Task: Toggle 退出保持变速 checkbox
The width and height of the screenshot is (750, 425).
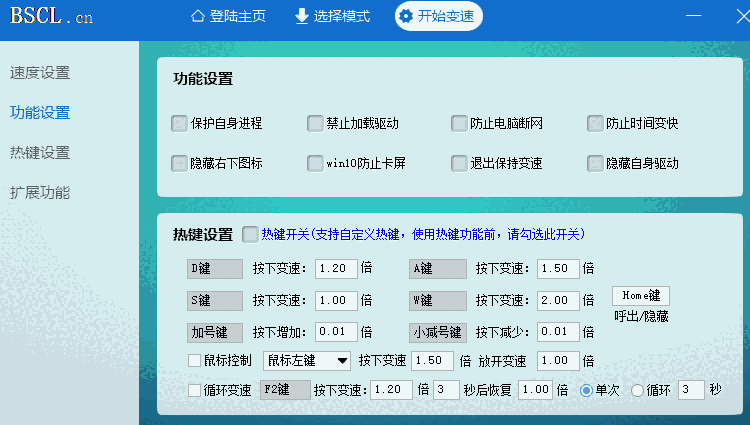Action: coord(459,163)
